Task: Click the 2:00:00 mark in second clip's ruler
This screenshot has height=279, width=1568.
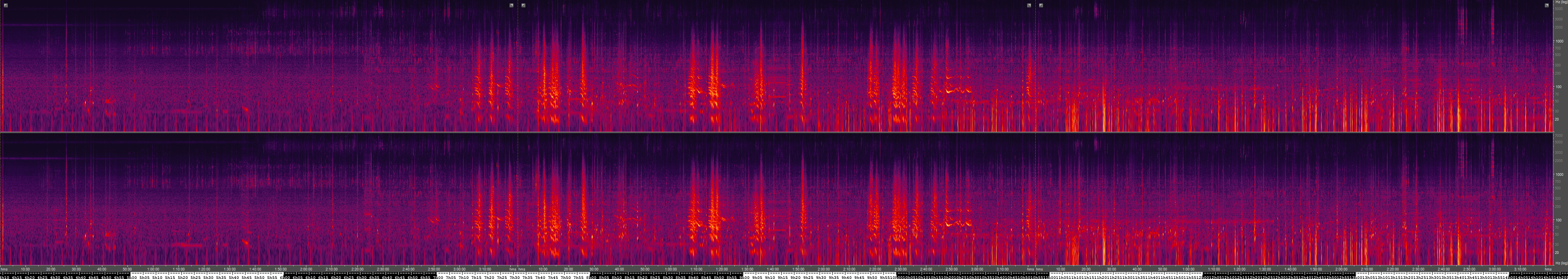Action: pyautogui.click(x=824, y=269)
